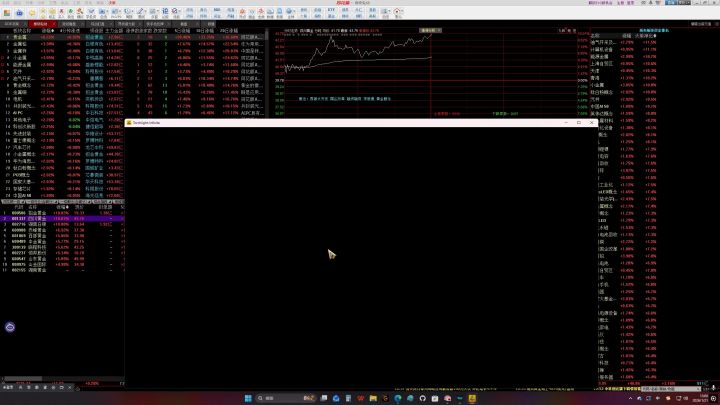Select the highlighted stock row 四川黄金
720x405 pixels.
62,219
